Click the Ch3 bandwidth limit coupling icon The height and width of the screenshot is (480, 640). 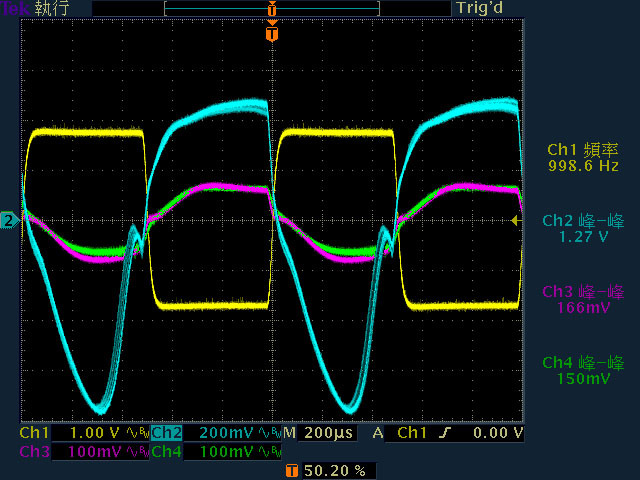point(138,451)
